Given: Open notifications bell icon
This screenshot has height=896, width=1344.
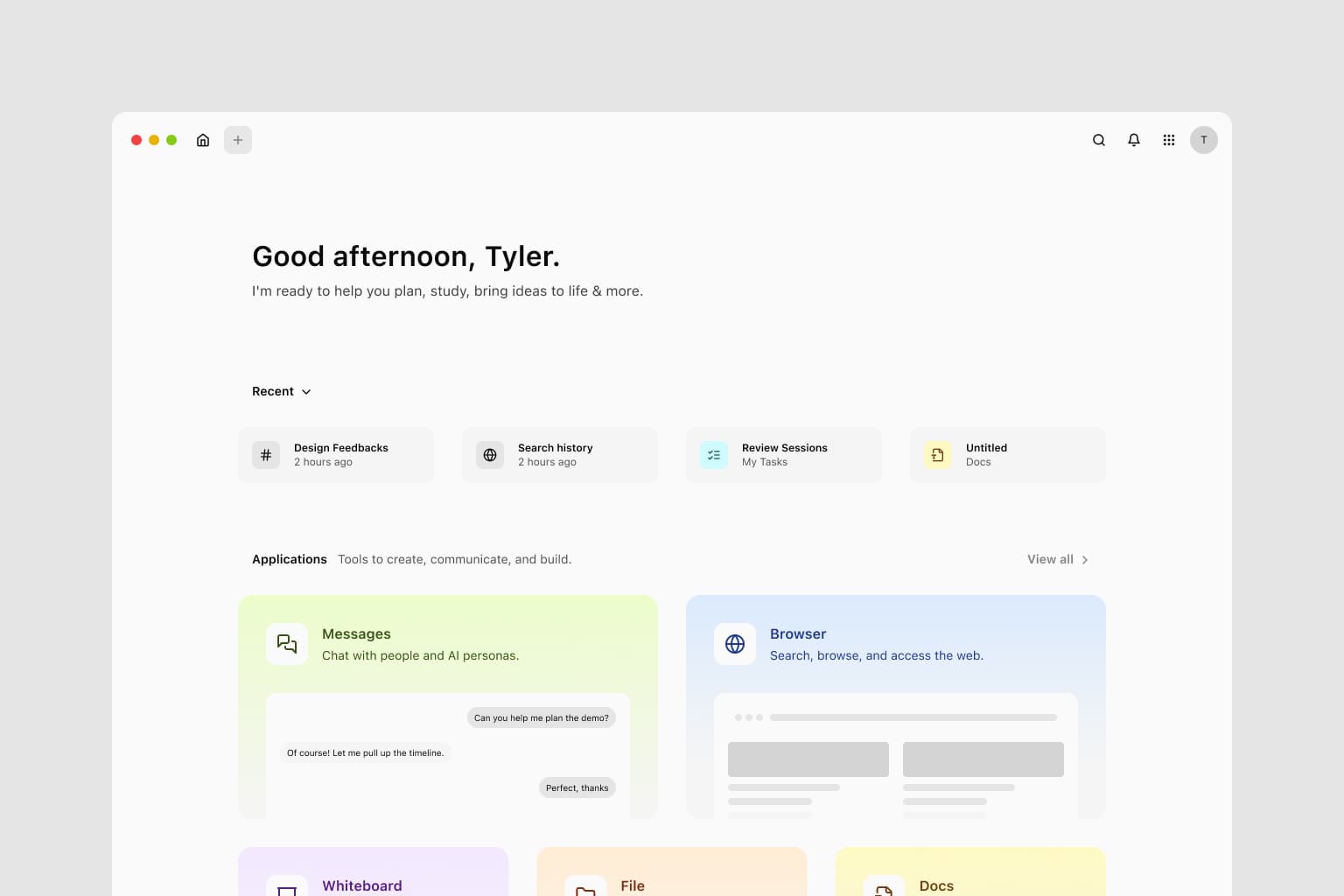Looking at the screenshot, I should [x=1134, y=140].
